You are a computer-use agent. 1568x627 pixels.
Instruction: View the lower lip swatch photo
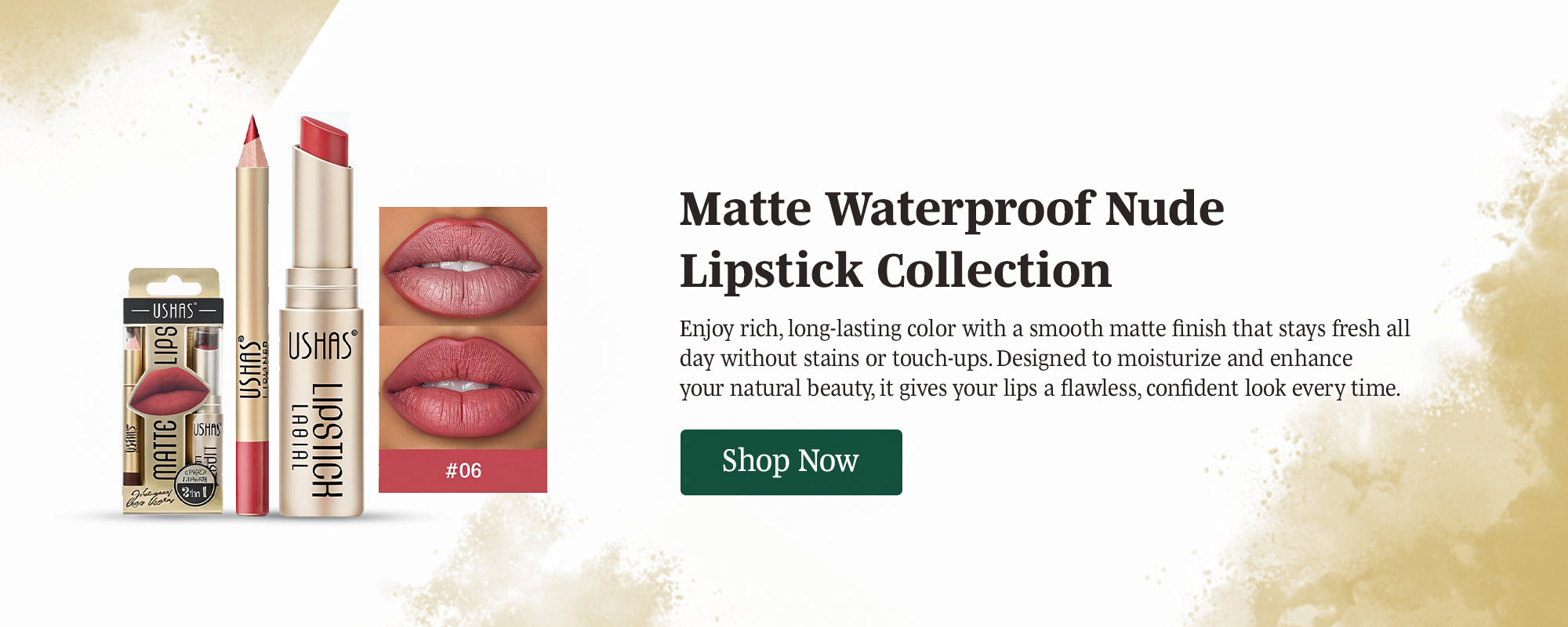[x=463, y=387]
